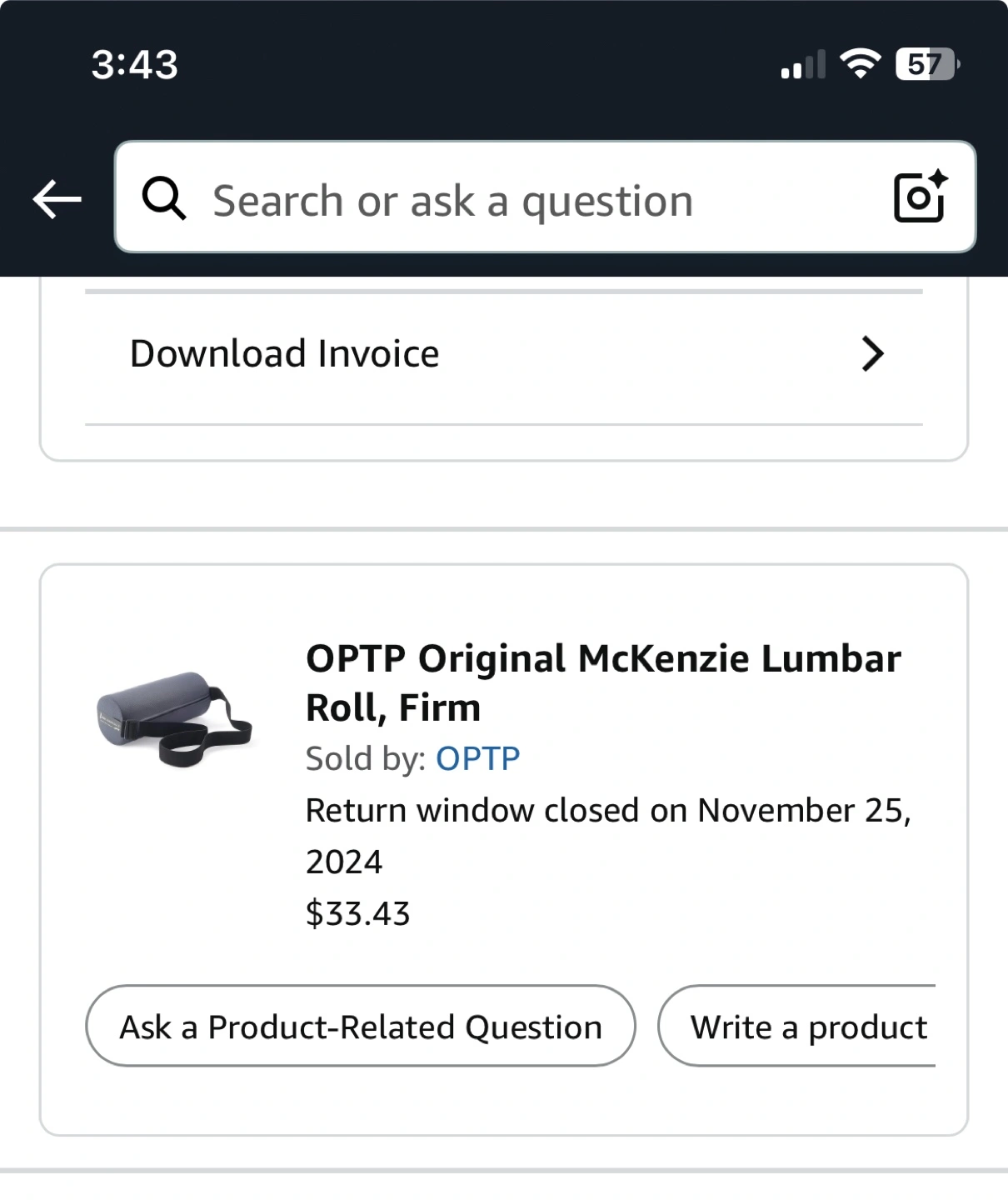Tap the year 2024 text line
The image size is (1008, 1200).
pyautogui.click(x=344, y=862)
